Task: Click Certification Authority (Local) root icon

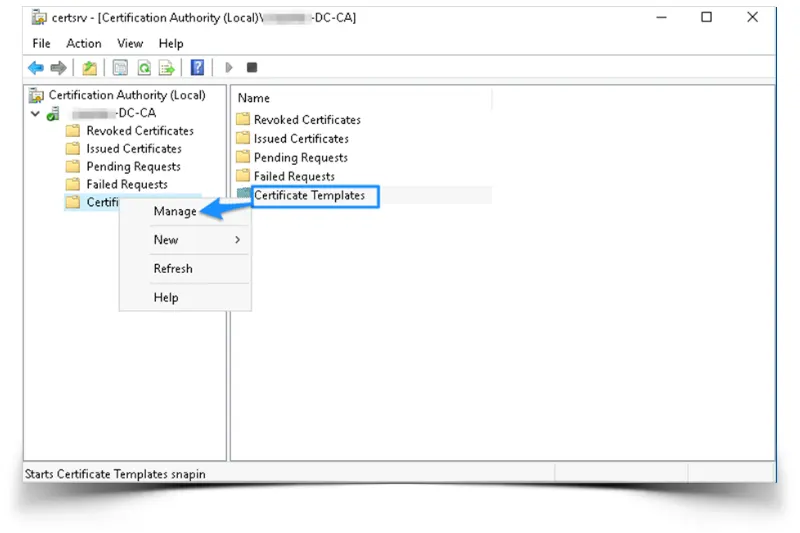Action: (36, 95)
